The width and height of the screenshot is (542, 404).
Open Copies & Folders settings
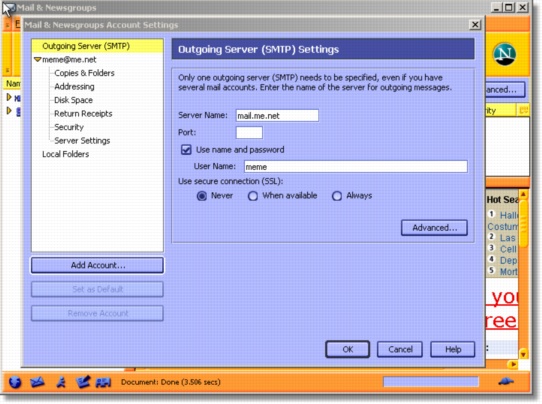pyautogui.click(x=84, y=73)
